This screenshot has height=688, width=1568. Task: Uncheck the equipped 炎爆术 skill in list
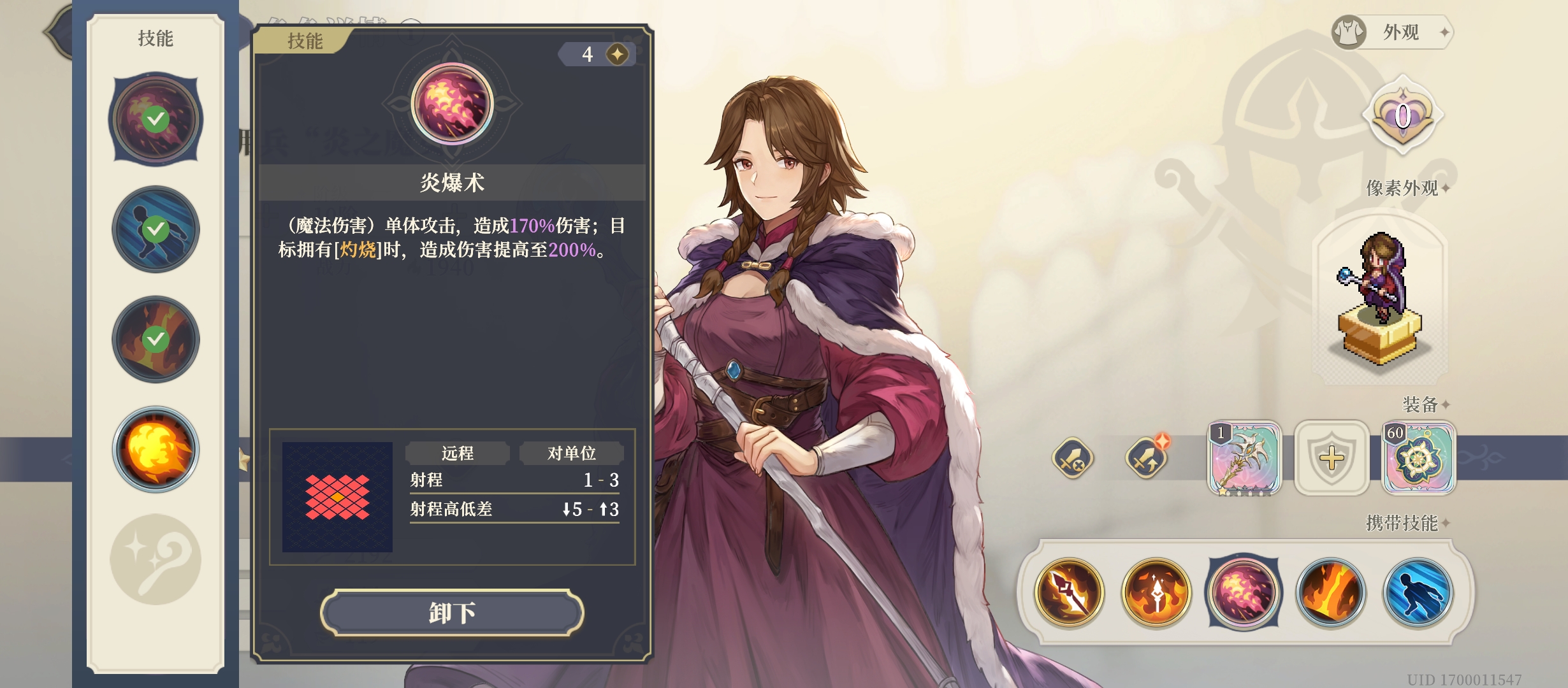coord(156,120)
